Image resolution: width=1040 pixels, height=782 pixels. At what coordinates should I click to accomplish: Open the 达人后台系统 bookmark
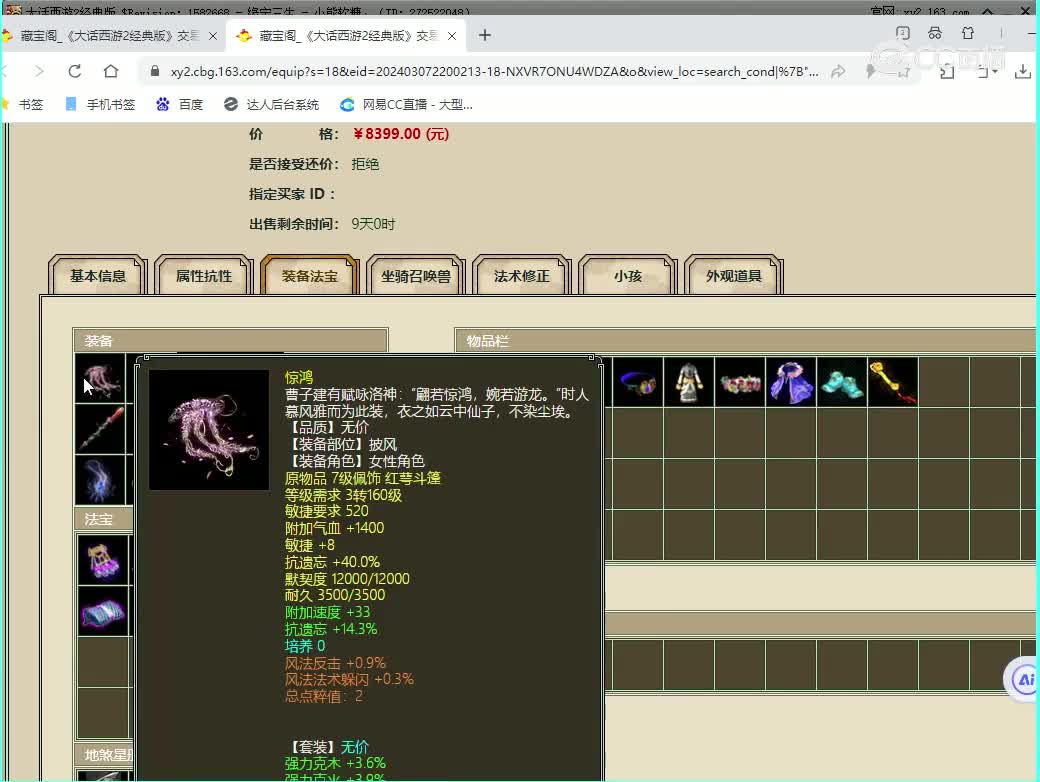271,104
